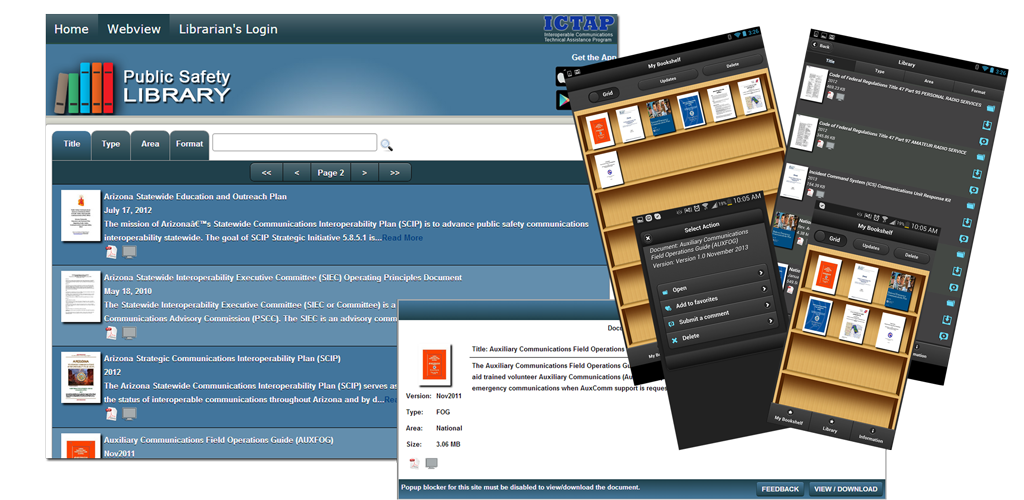Switch to the Format tab in the web library

189,144
